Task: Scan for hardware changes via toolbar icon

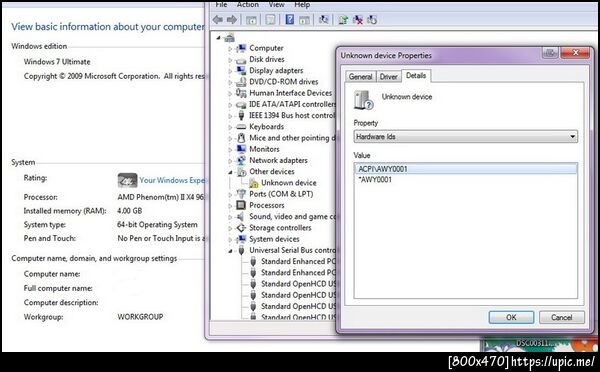Action: point(324,20)
